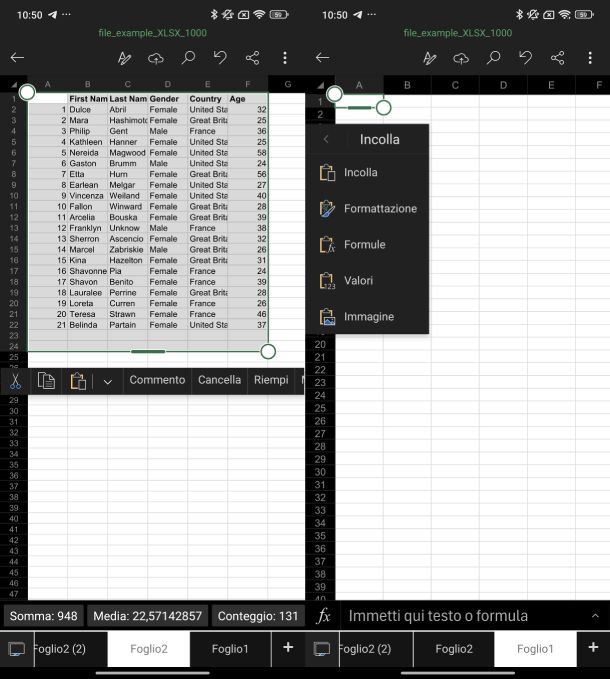Select Foglio2 tab on left screen

(x=148, y=649)
